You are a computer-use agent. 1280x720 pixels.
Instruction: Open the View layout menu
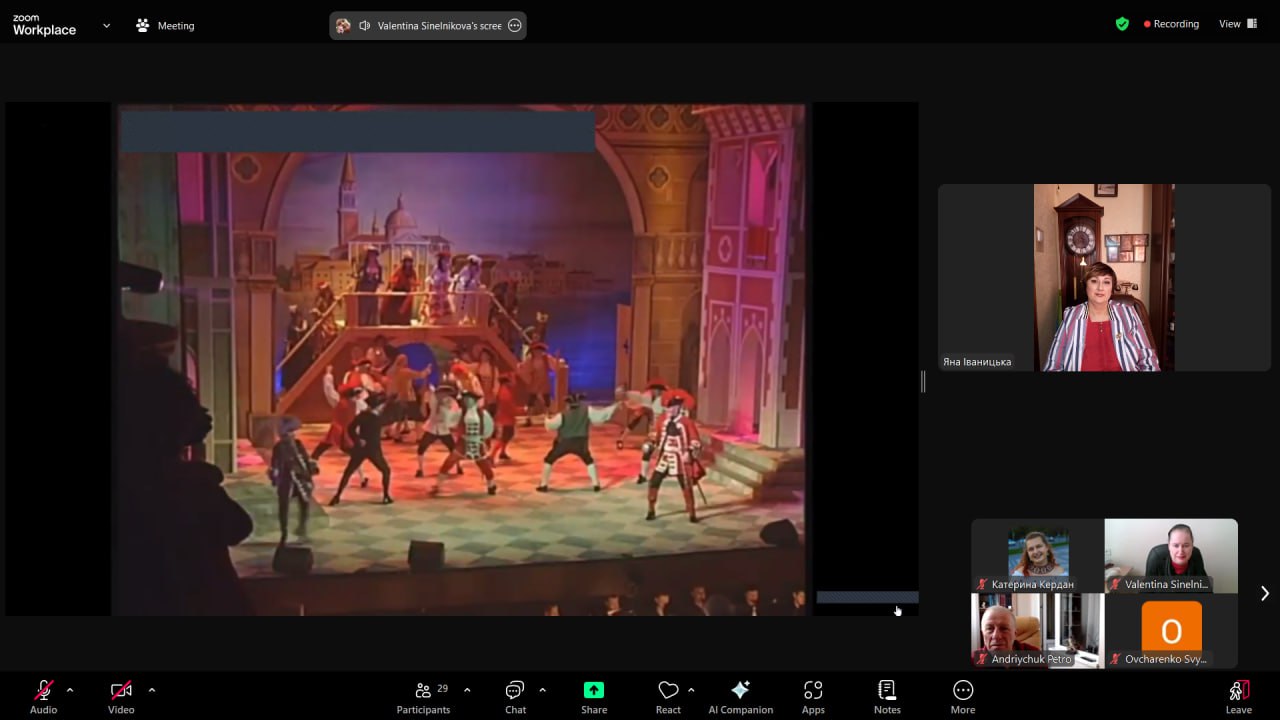coord(1238,24)
